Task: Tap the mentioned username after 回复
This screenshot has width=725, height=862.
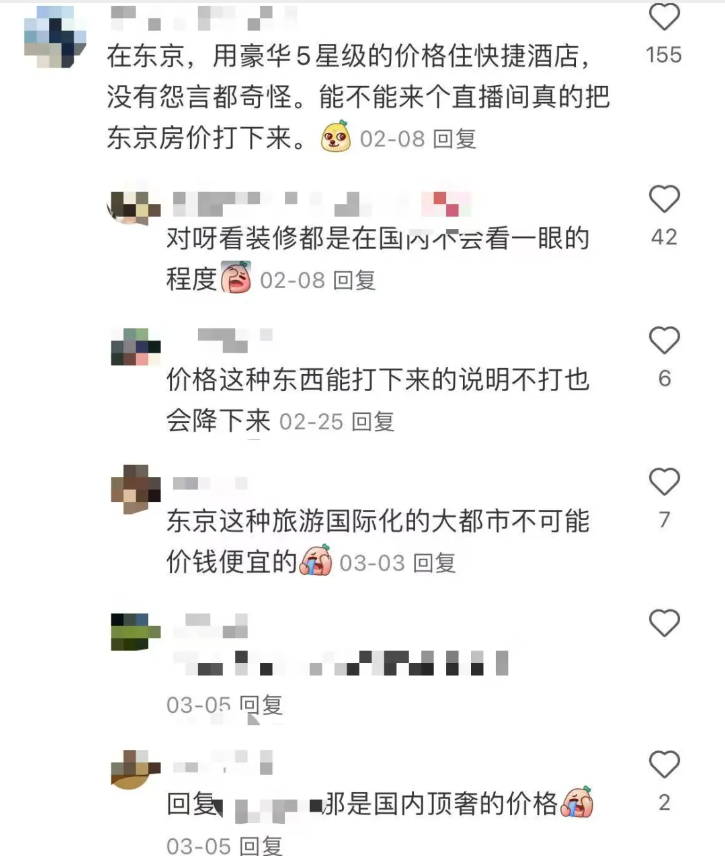Action: click(265, 806)
